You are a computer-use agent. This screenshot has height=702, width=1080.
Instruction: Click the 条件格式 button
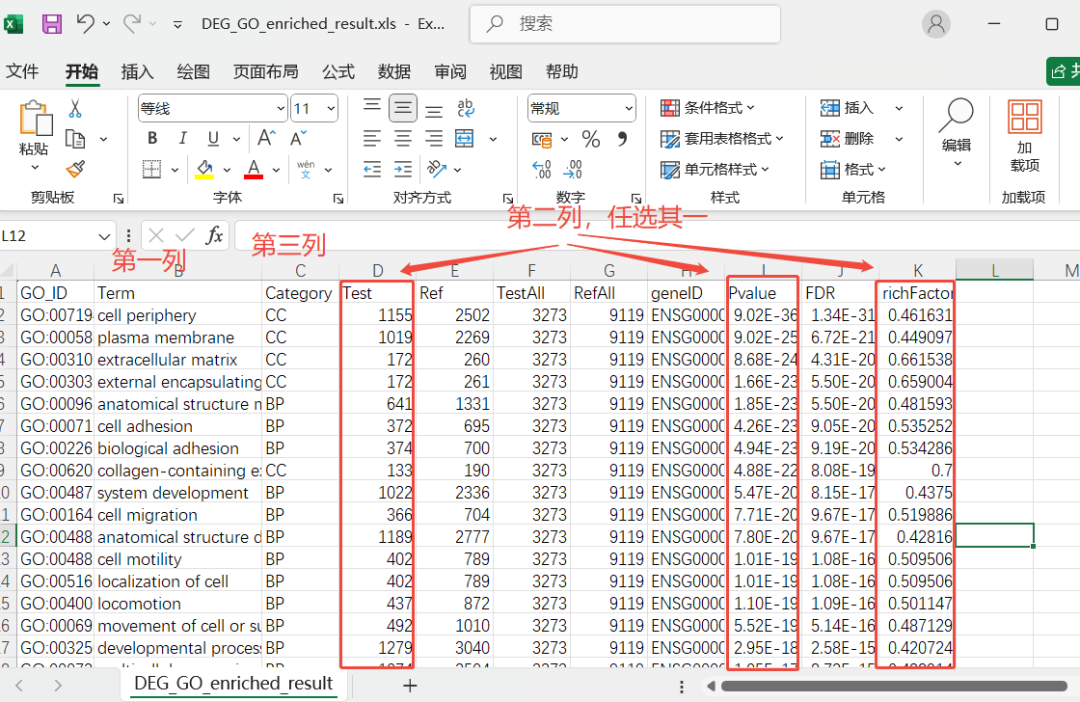(709, 108)
